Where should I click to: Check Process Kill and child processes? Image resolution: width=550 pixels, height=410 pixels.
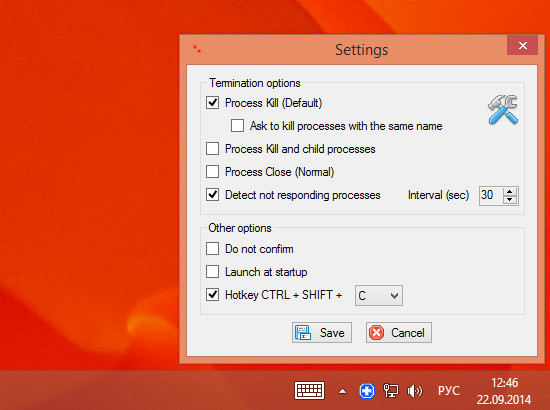(x=213, y=149)
